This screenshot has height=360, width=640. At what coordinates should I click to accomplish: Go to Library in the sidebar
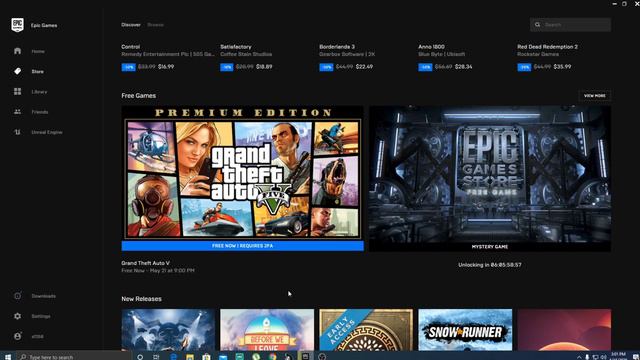39,91
